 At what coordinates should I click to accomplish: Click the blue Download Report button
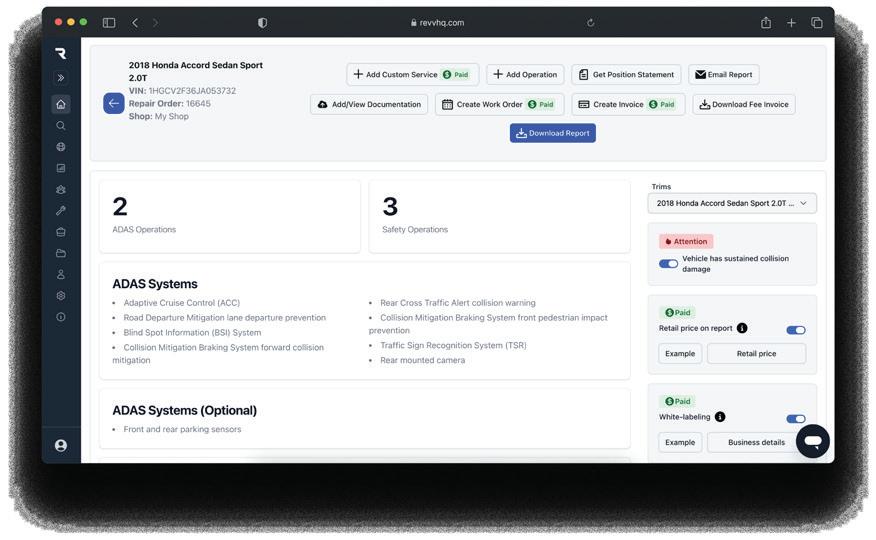(x=553, y=133)
